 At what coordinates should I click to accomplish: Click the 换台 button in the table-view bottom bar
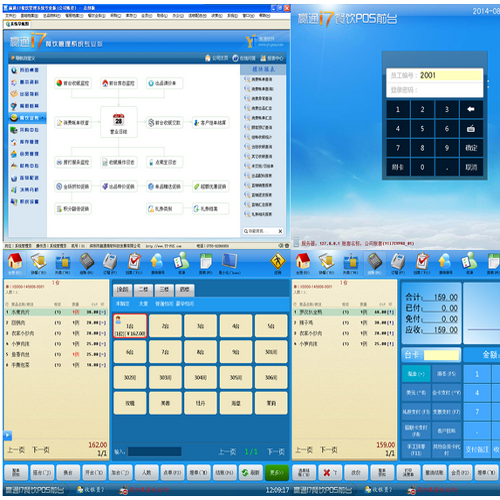click(x=68, y=472)
